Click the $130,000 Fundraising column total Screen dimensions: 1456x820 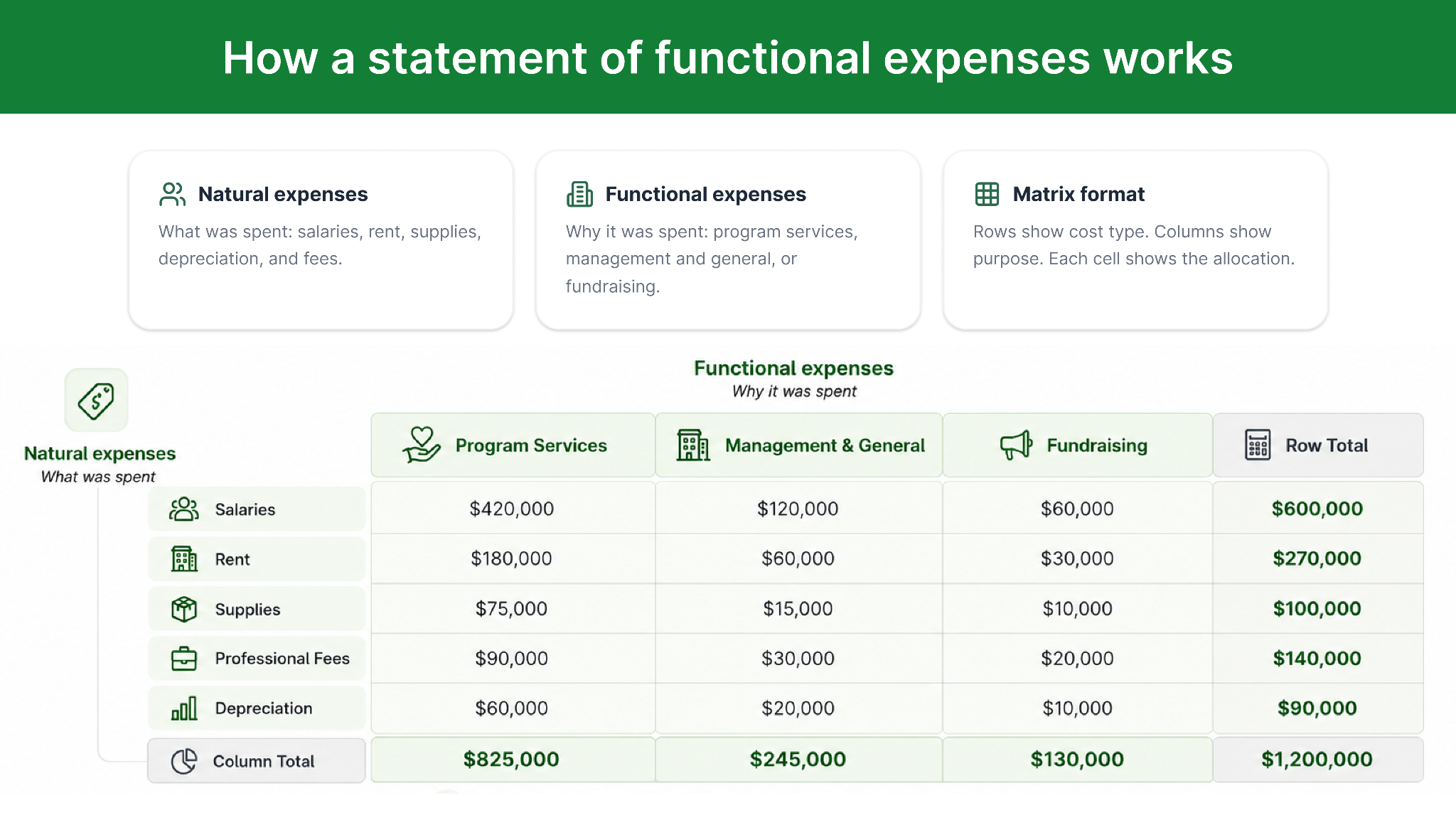[1078, 760]
